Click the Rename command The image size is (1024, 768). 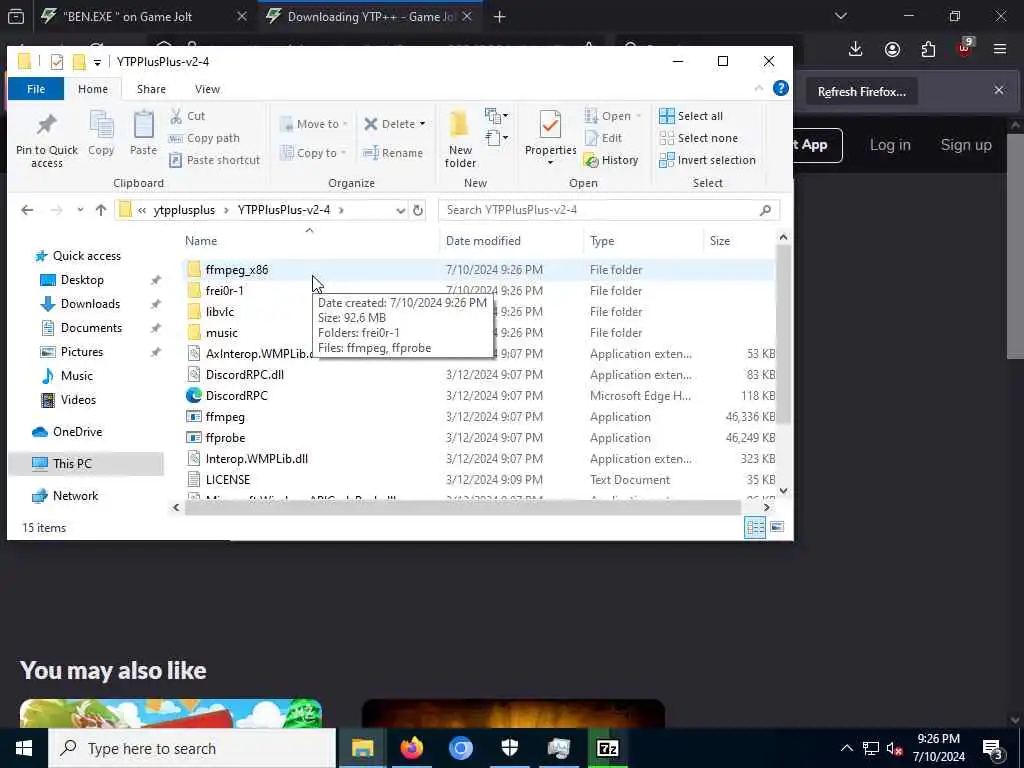(x=393, y=153)
